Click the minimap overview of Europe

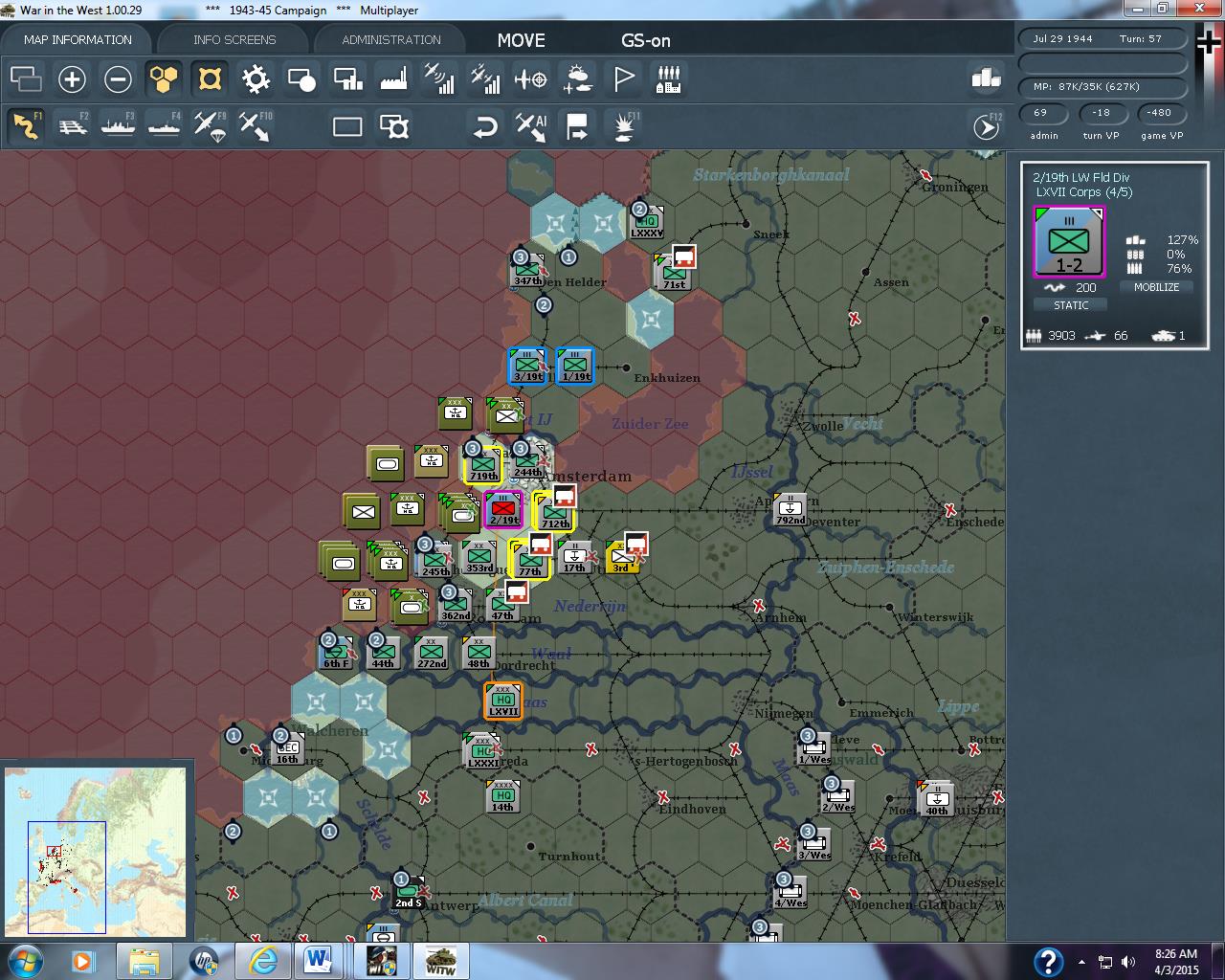(x=94, y=852)
